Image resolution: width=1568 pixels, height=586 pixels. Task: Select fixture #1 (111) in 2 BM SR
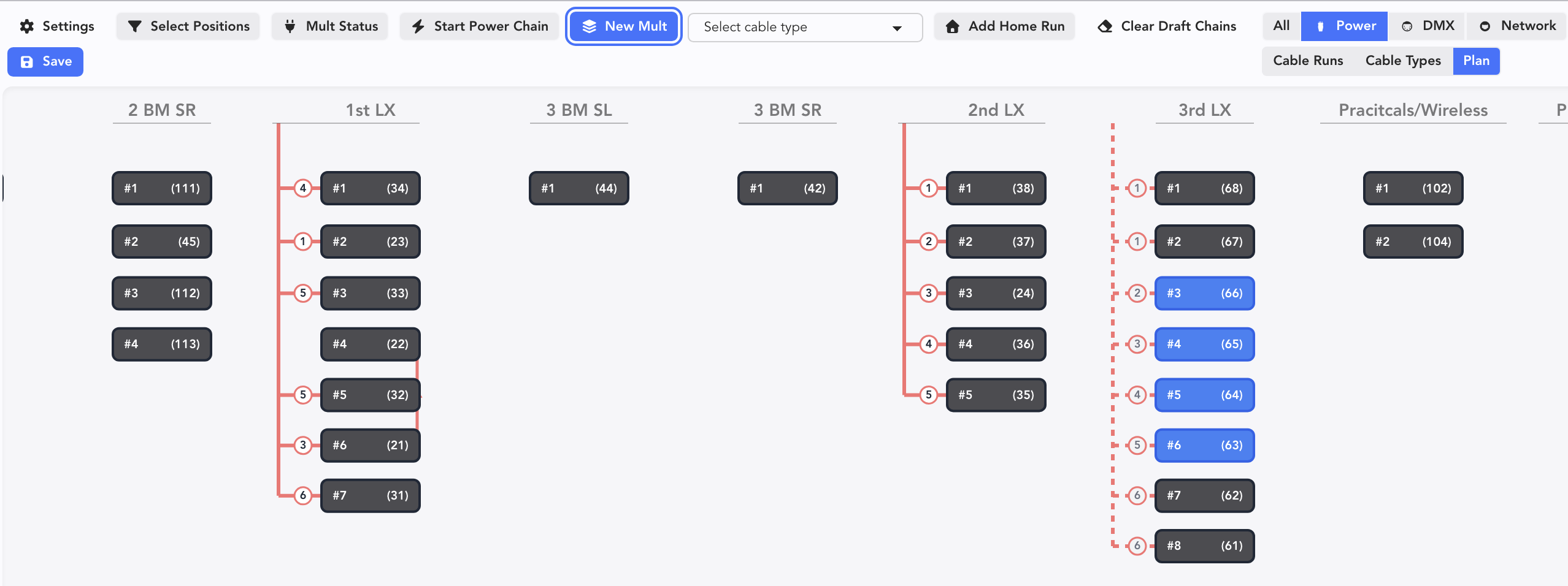pyautogui.click(x=162, y=188)
